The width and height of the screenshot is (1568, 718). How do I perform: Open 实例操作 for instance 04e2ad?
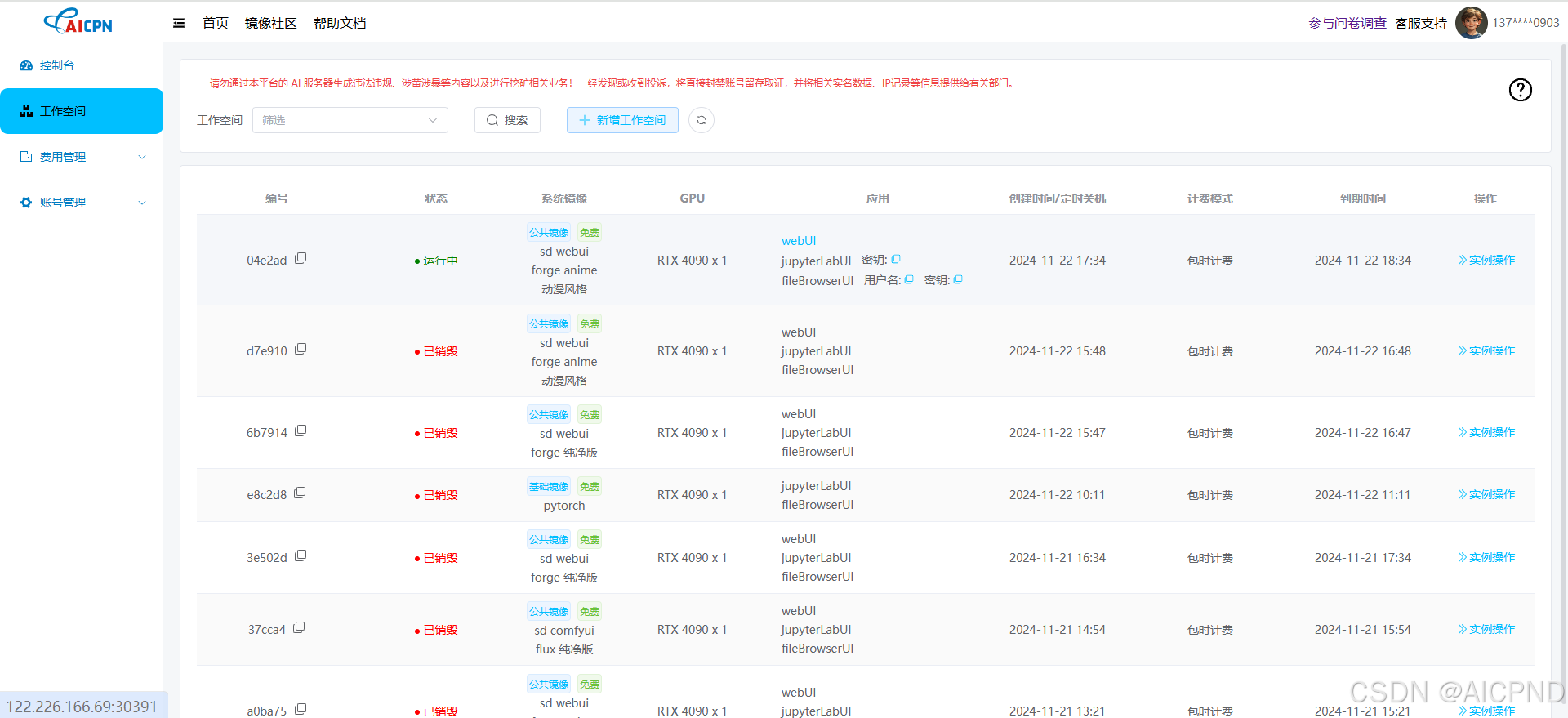coord(1486,260)
